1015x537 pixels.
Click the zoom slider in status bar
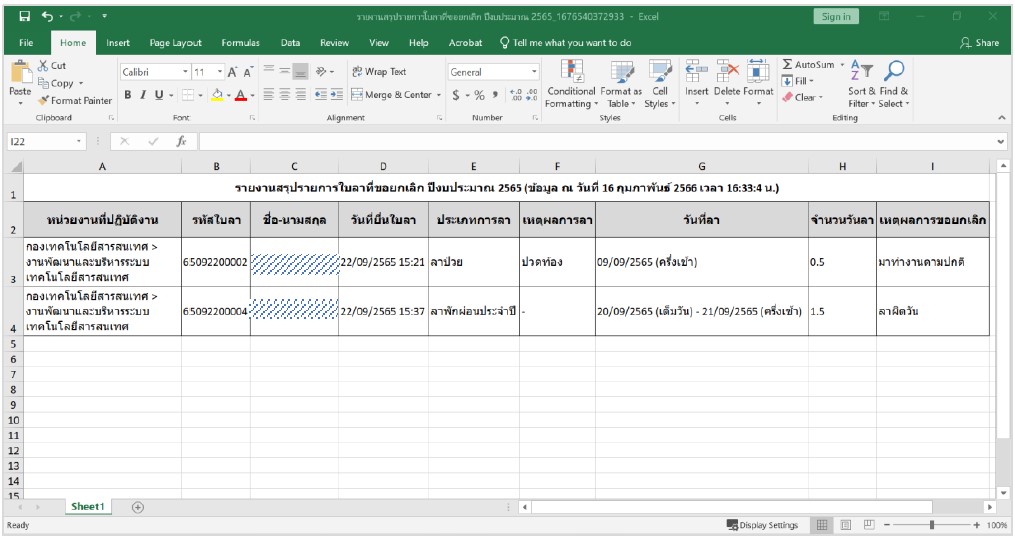pyautogui.click(x=932, y=525)
